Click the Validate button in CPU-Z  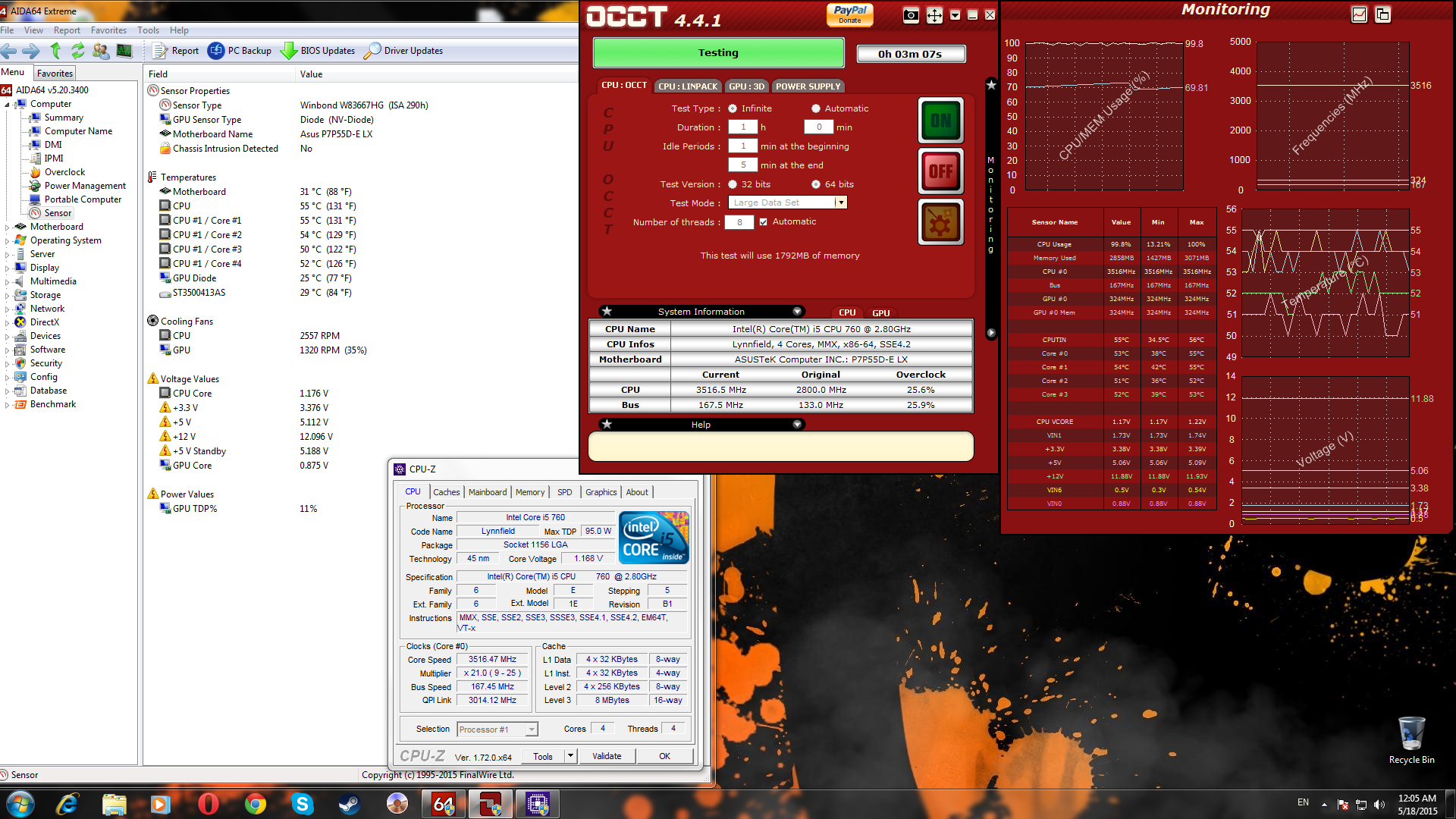pos(606,756)
